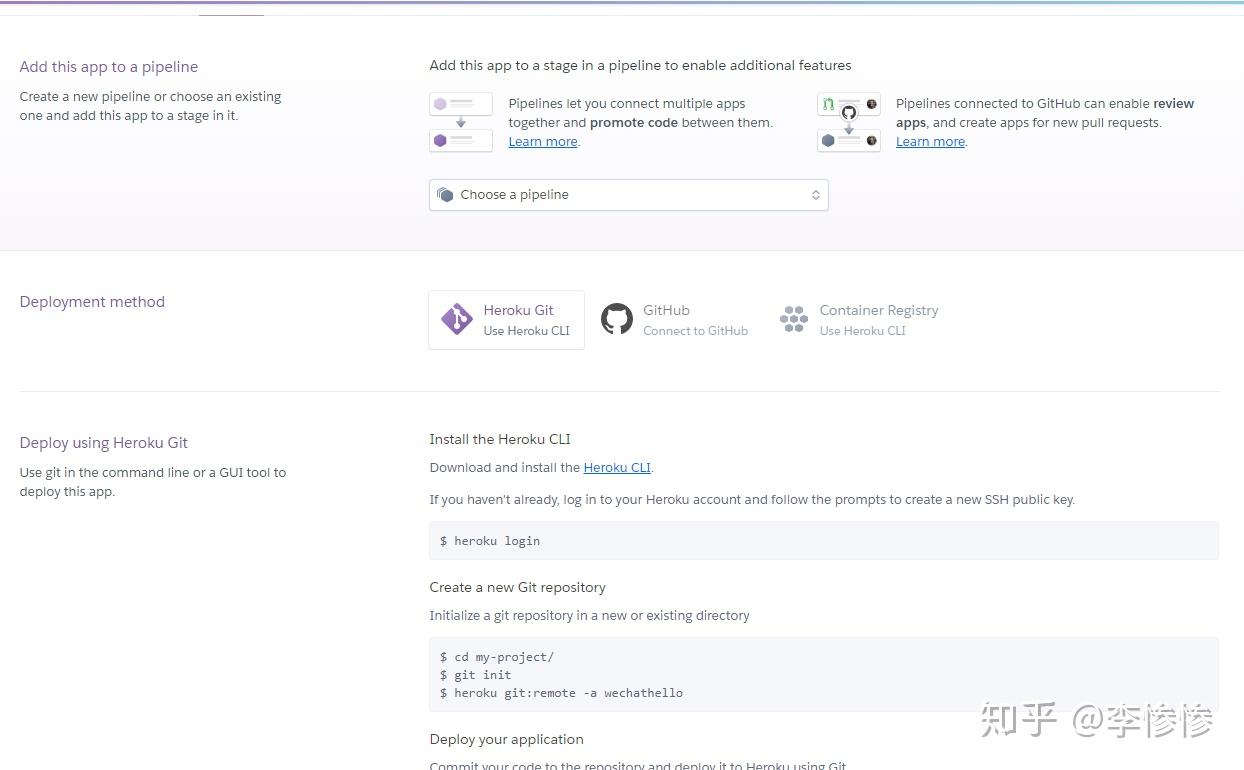Click the GitHub octocat icon
This screenshot has width=1244, height=770.
(x=617, y=319)
